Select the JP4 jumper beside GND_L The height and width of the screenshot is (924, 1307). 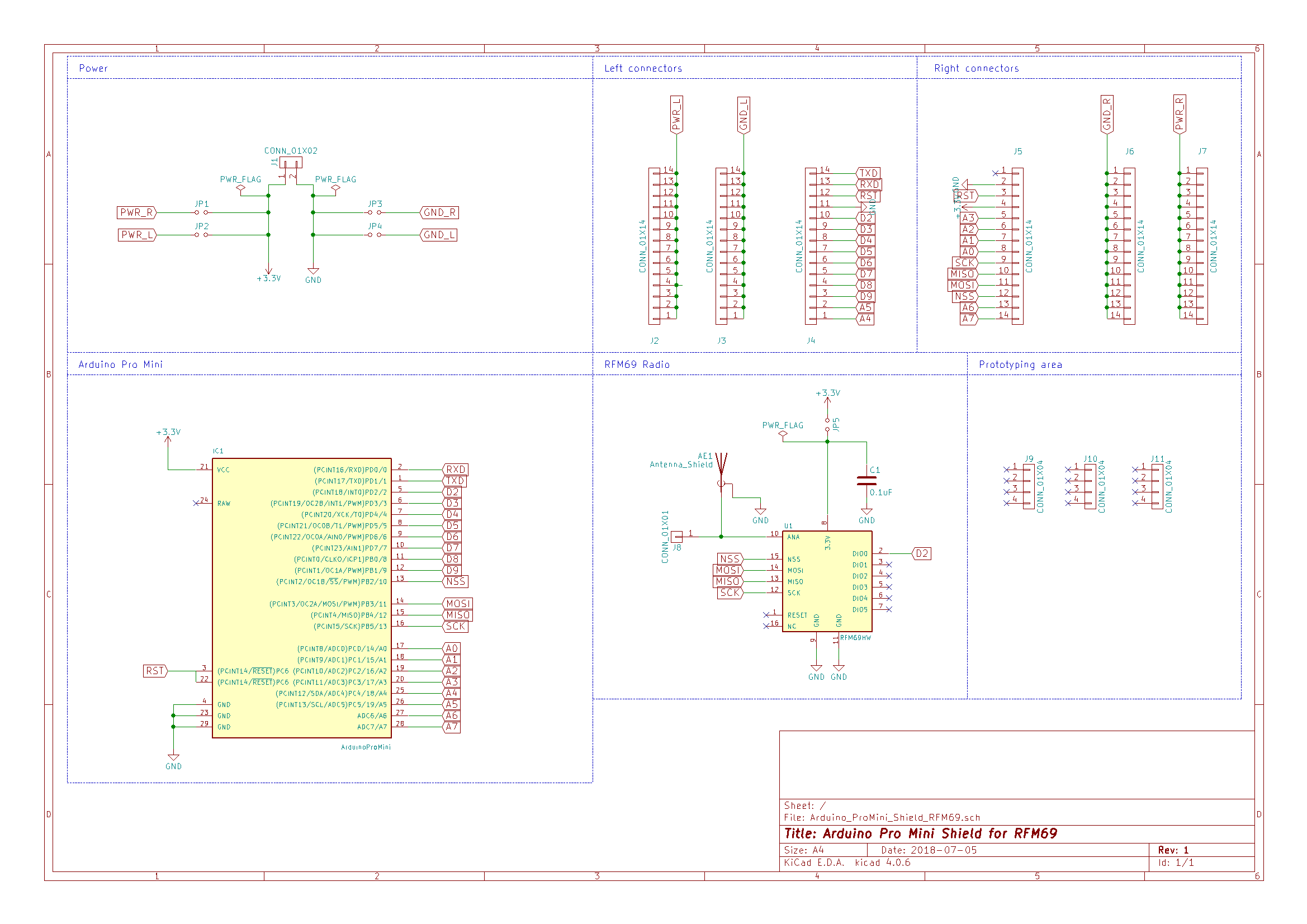[375, 235]
